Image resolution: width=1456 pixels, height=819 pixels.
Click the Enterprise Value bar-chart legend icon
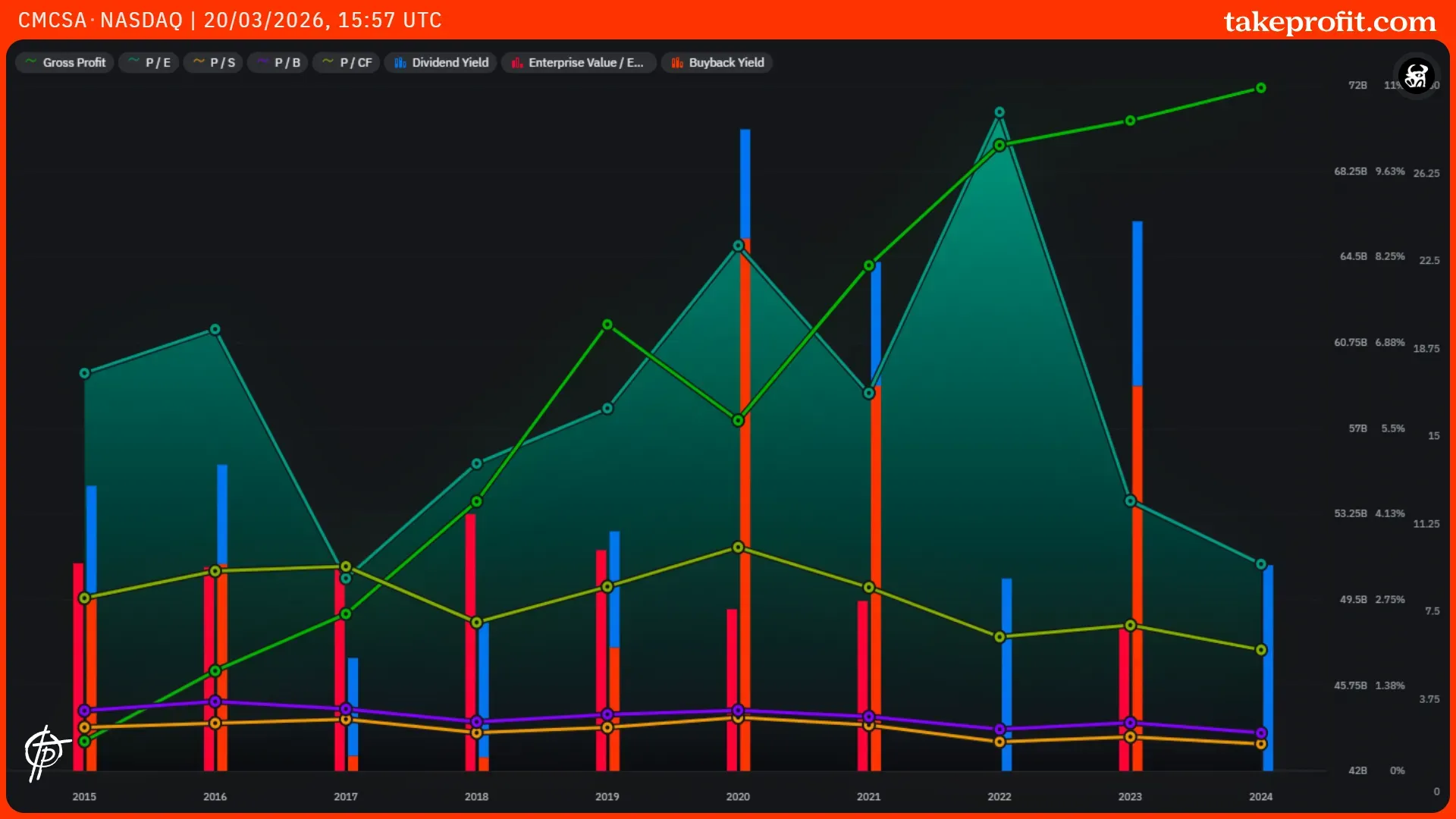click(x=517, y=63)
